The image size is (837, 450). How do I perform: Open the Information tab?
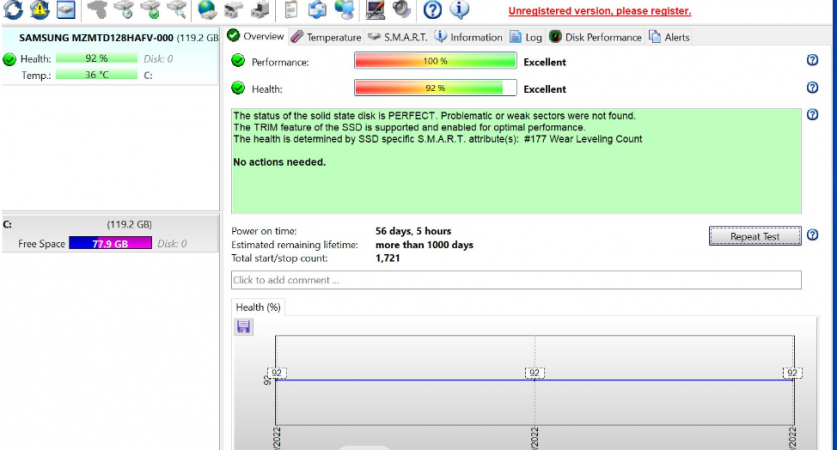(468, 37)
